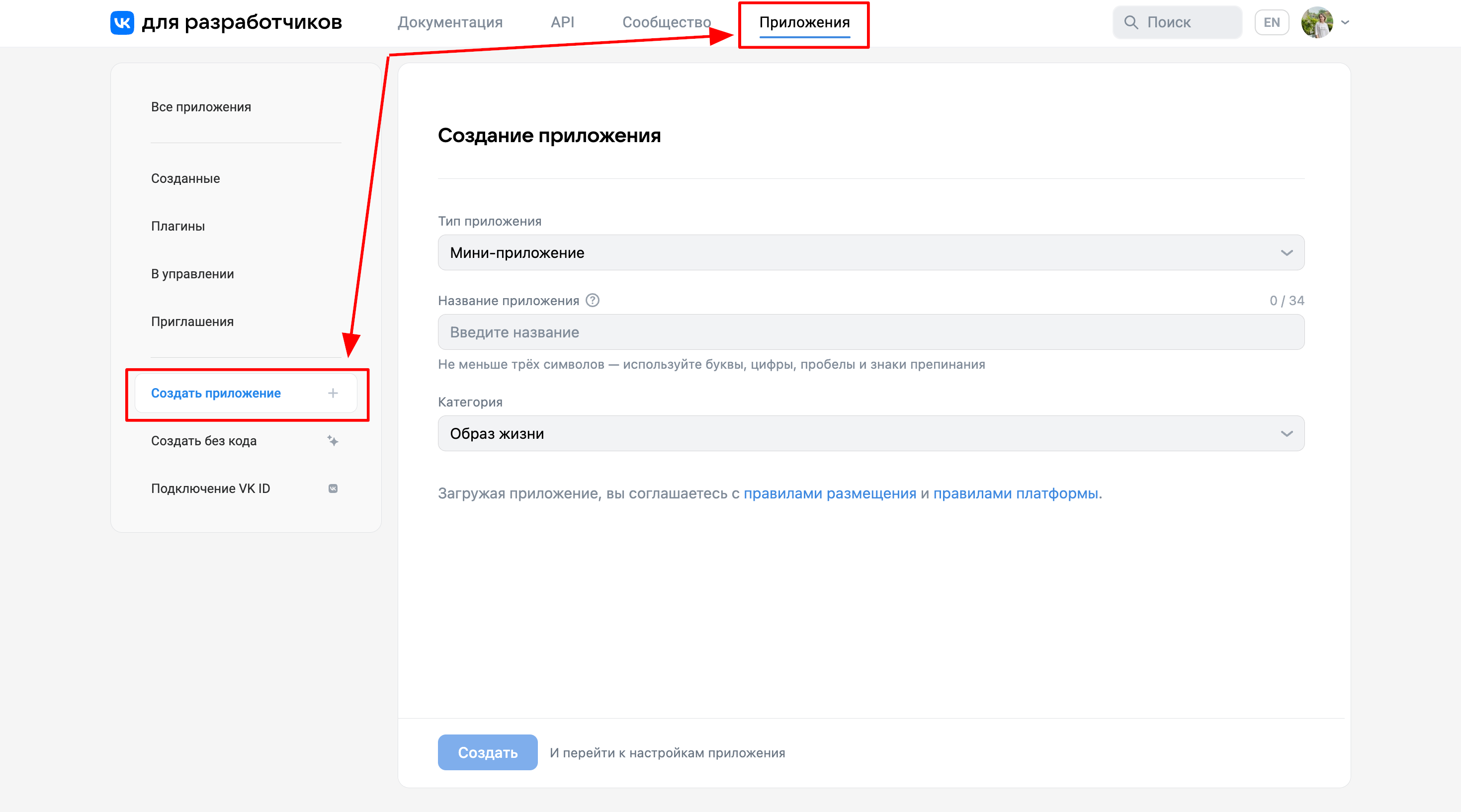Screen dimensions: 1461x812
Task: Open the Документация menu item
Action: (450, 23)
